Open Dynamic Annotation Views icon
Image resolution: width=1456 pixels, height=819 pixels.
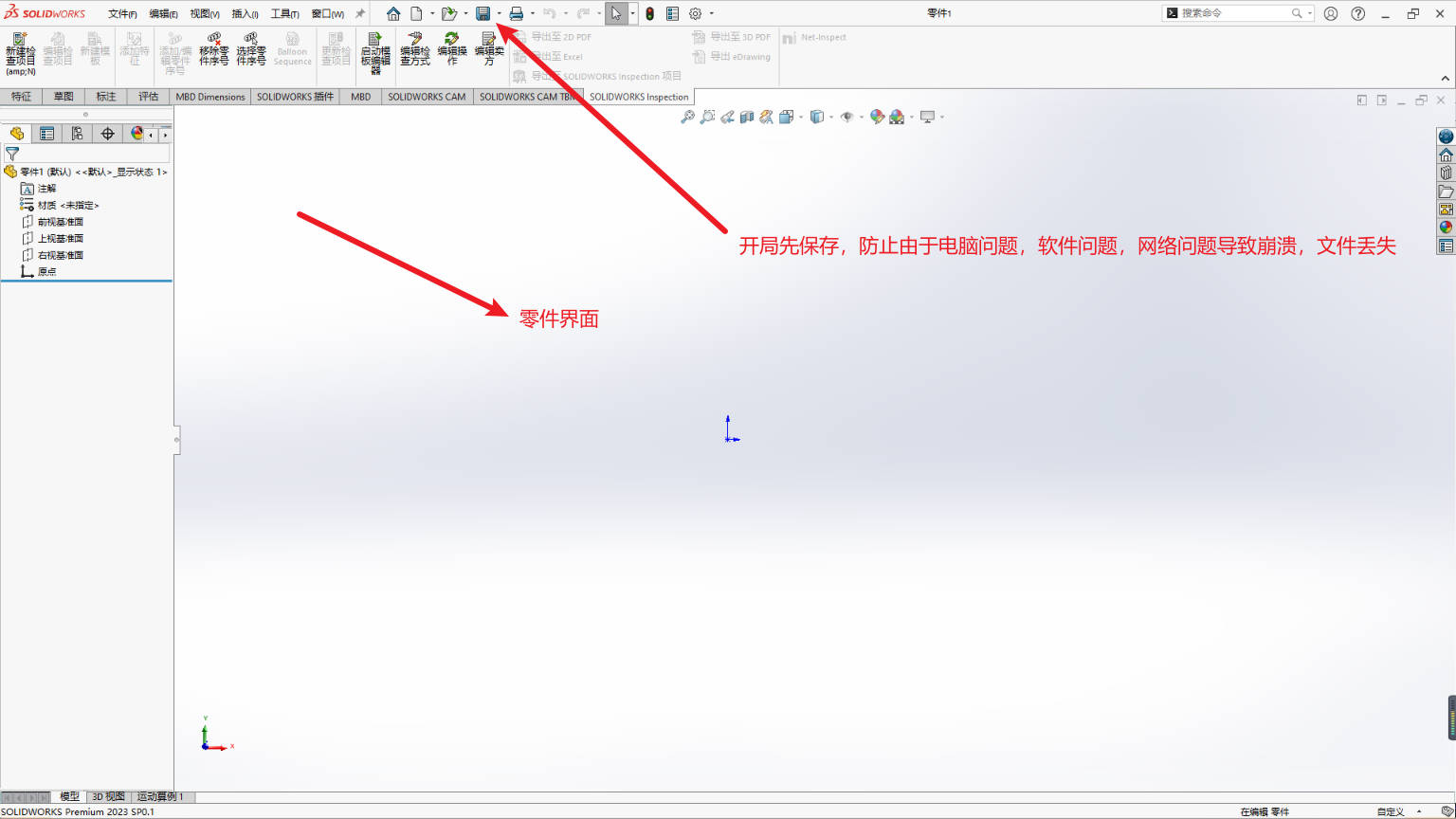[x=766, y=117]
